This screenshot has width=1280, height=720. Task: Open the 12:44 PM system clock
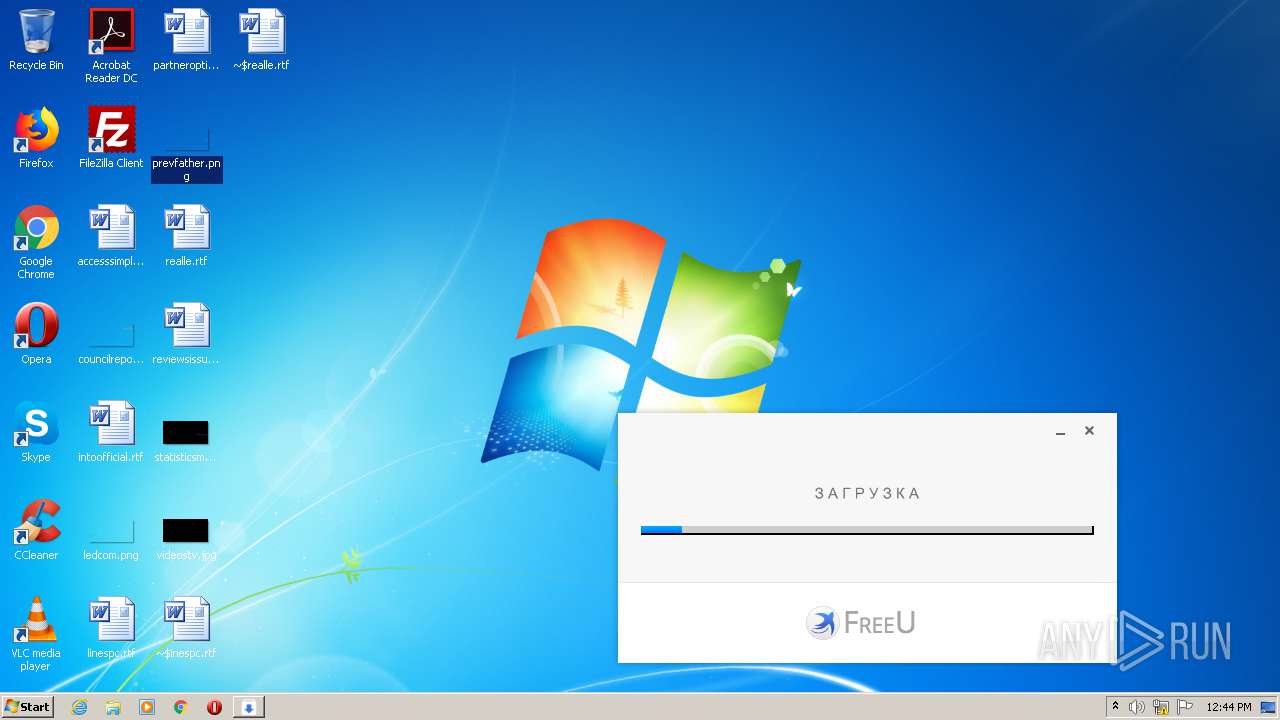point(1228,707)
